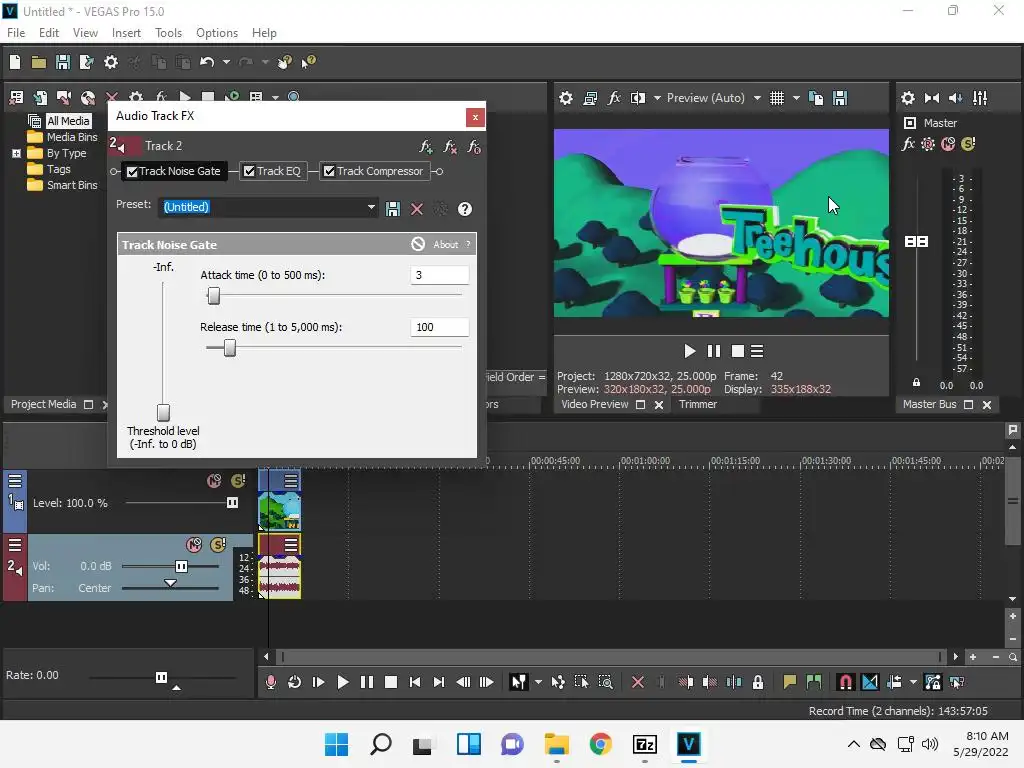The image size is (1024, 768).
Task: Open the Tools menu
Action: click(x=168, y=33)
